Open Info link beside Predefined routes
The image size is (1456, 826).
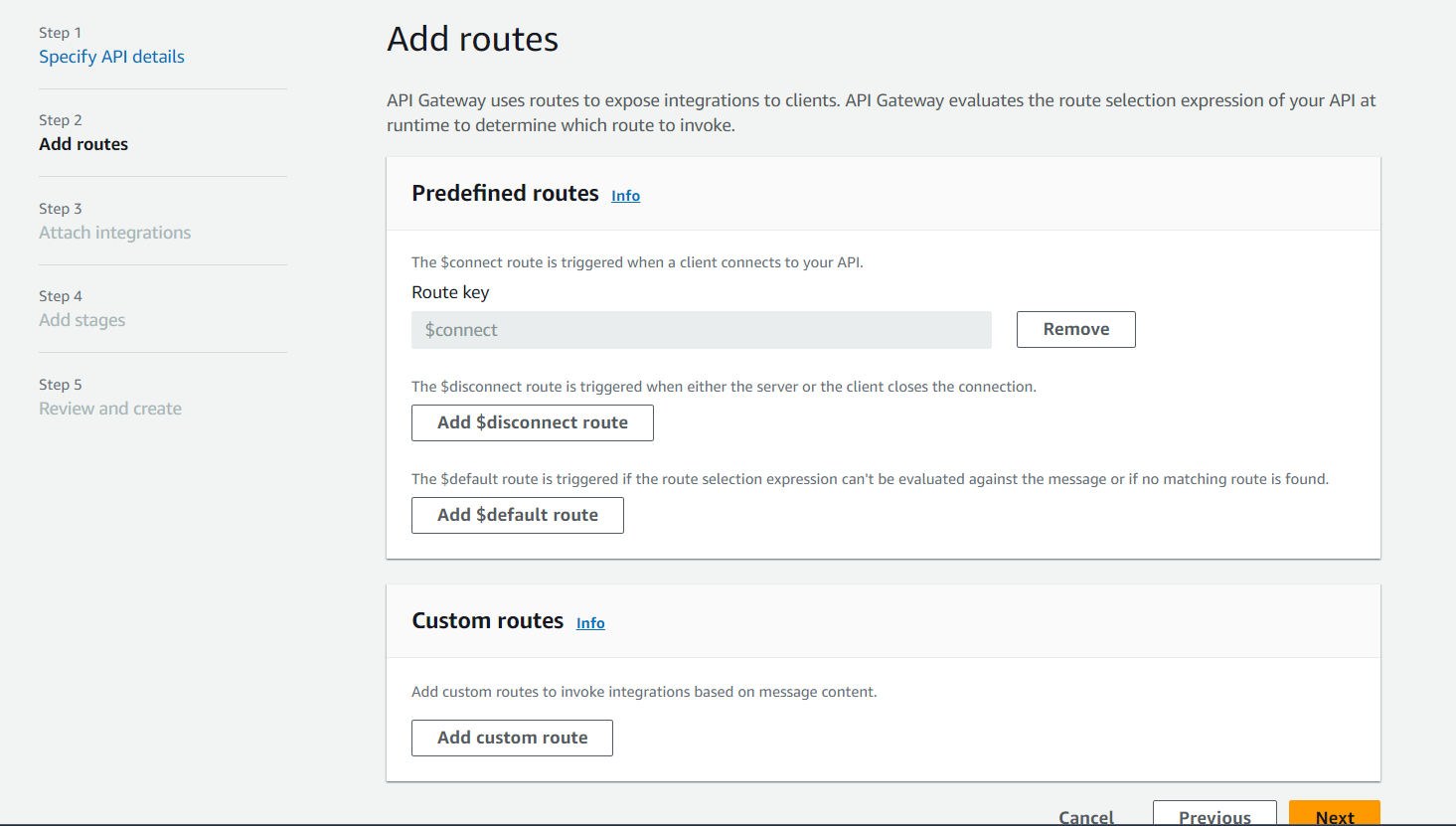pyautogui.click(x=625, y=196)
